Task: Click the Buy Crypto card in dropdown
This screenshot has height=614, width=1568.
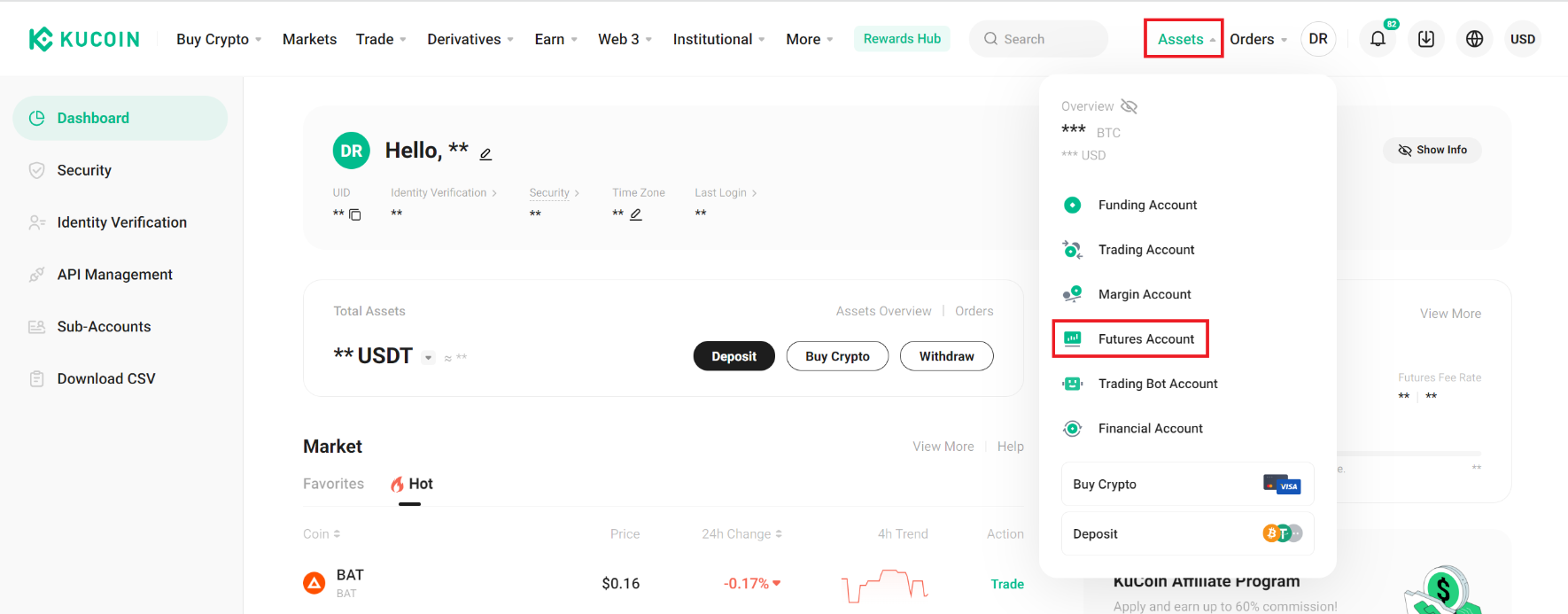Action: 1187,484
